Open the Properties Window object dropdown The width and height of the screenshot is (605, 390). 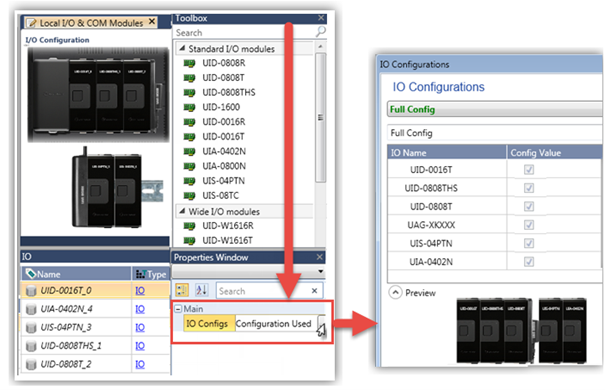click(320, 272)
